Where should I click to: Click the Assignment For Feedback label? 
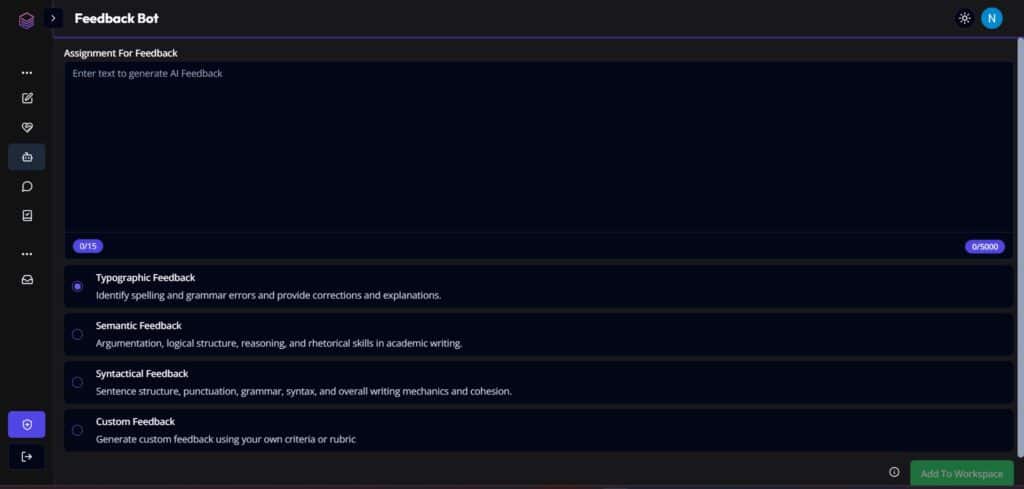click(x=120, y=53)
